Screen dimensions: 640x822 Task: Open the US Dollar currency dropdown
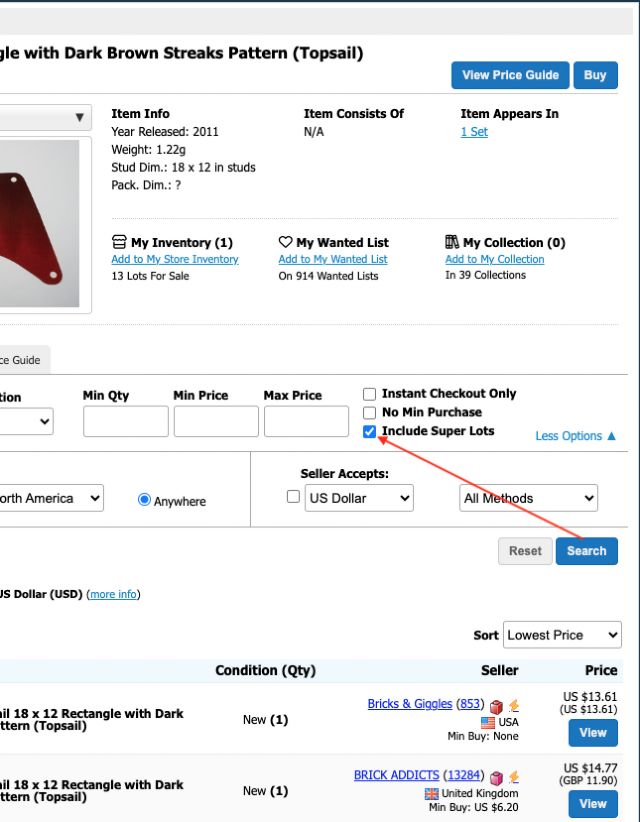click(x=359, y=498)
